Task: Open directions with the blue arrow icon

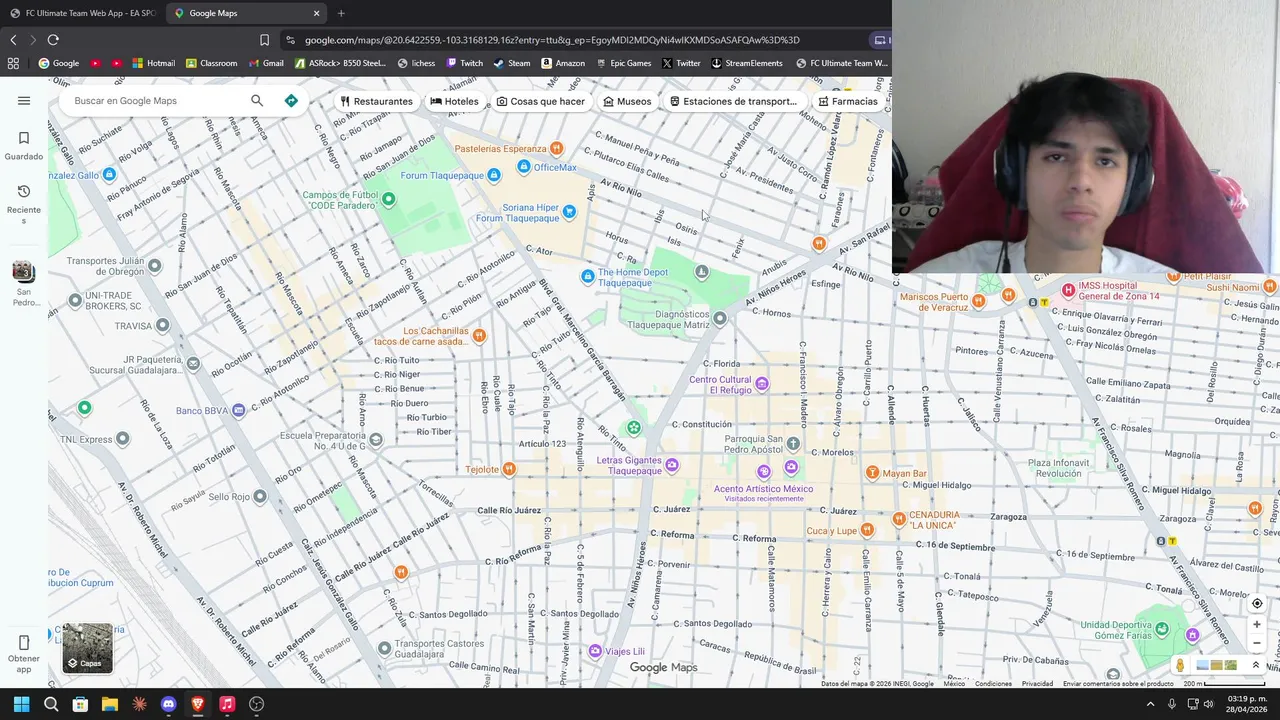Action: 291,100
